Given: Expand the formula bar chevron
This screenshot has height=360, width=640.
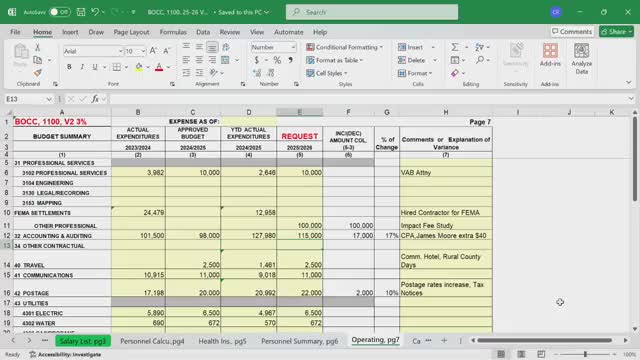Looking at the screenshot, I should (631, 99).
